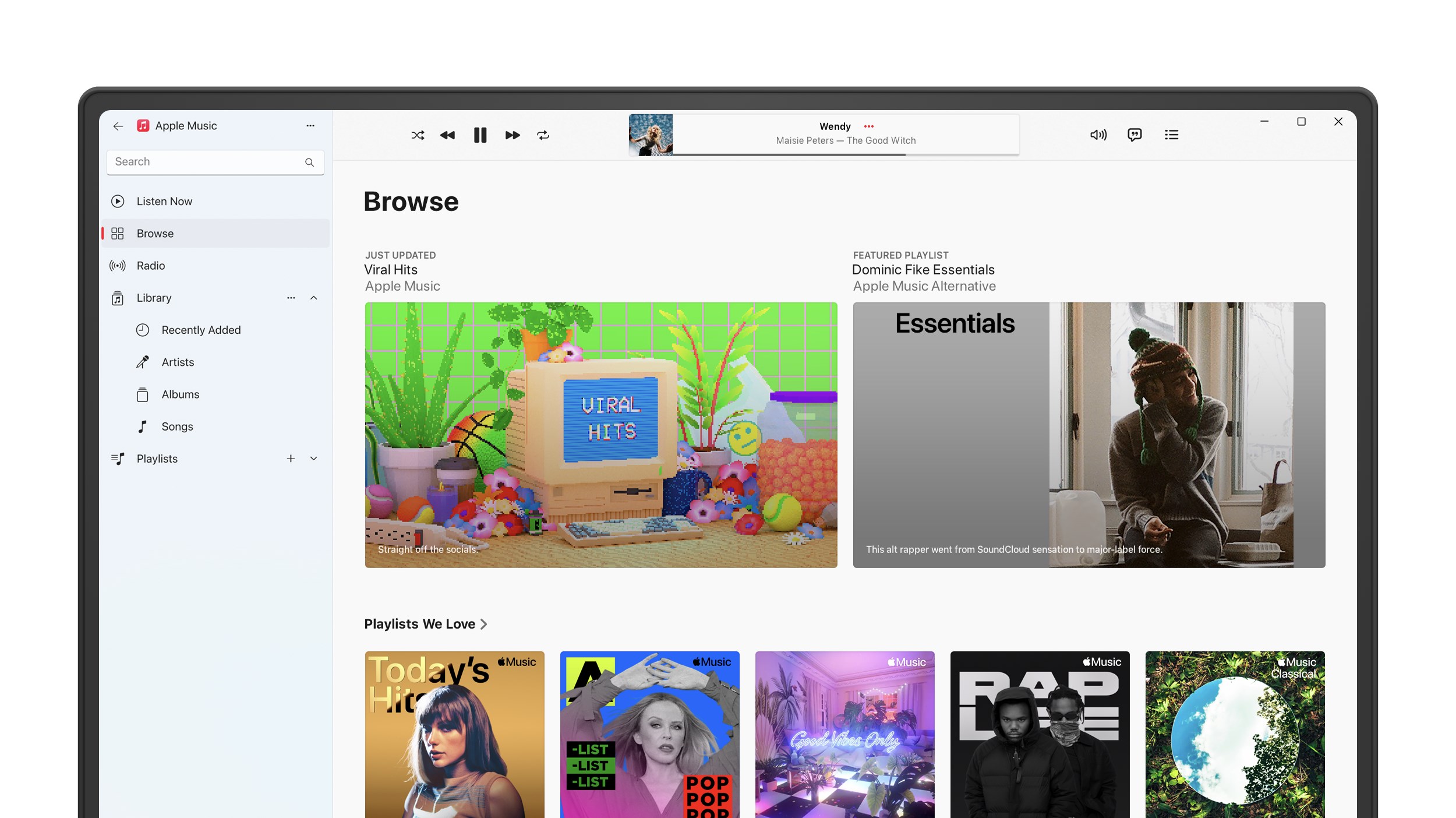The width and height of the screenshot is (1456, 818).
Task: Open the Viral Hits playlist
Action: (x=600, y=434)
